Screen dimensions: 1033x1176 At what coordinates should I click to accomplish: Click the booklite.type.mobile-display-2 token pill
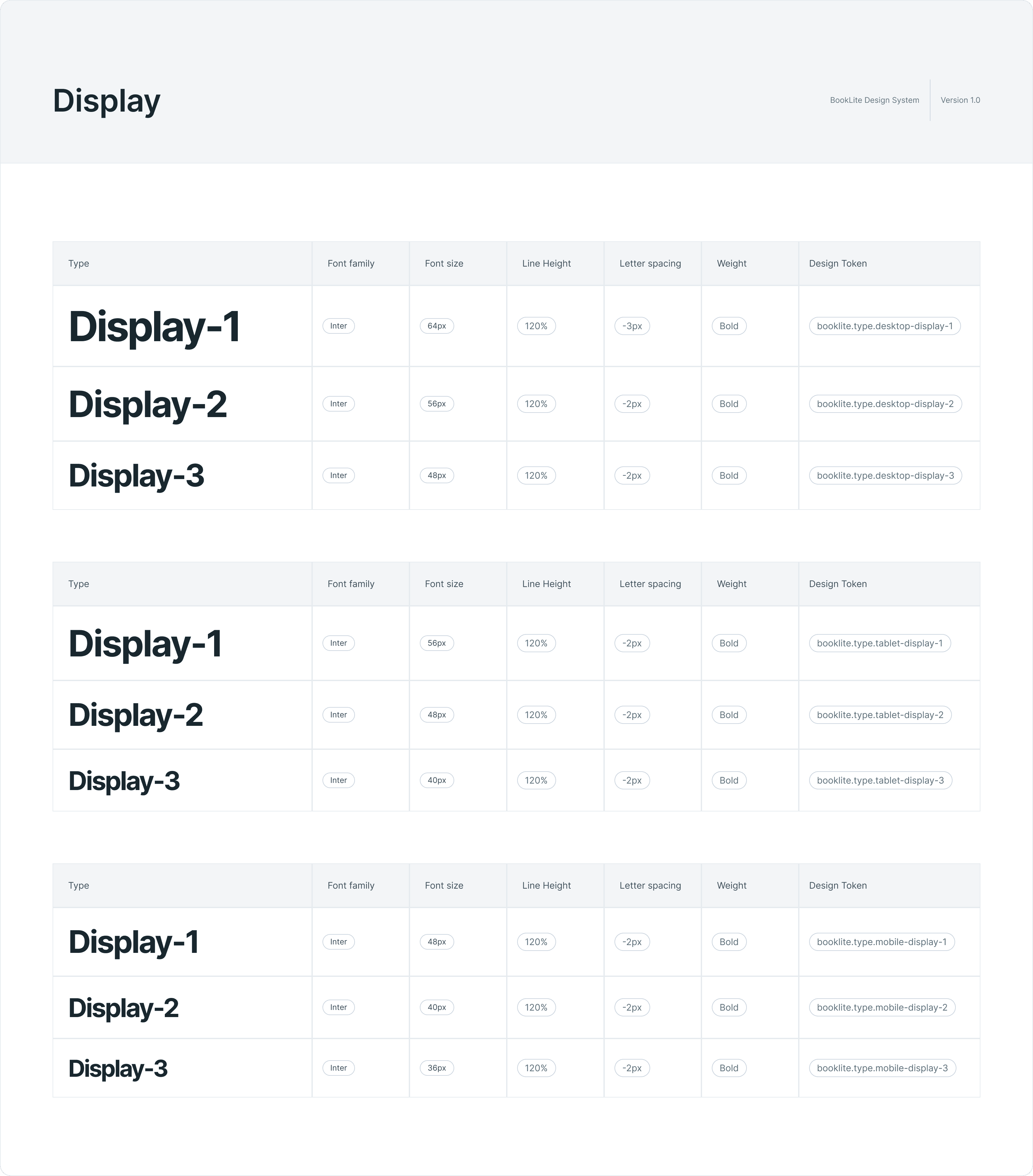[881, 1007]
